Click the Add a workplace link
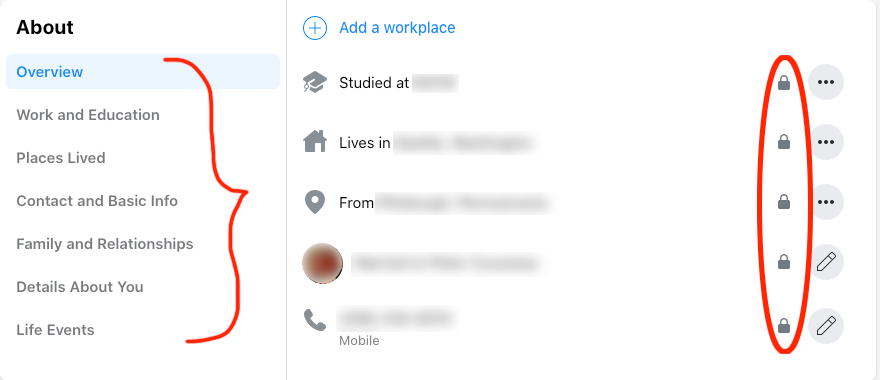The width and height of the screenshot is (880, 380). (397, 28)
